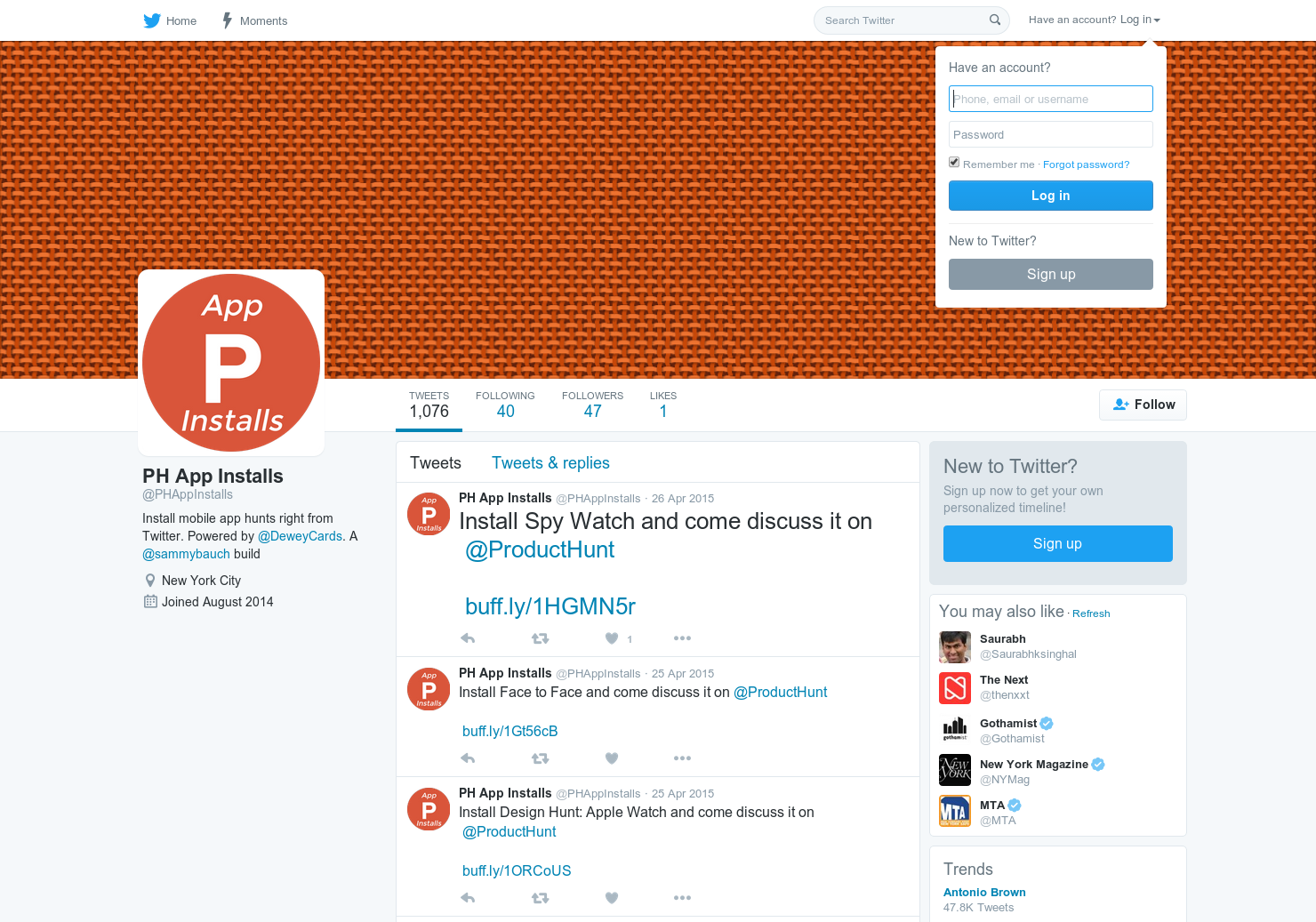
Task: Open the Saurabh name link
Action: pyautogui.click(x=1003, y=638)
